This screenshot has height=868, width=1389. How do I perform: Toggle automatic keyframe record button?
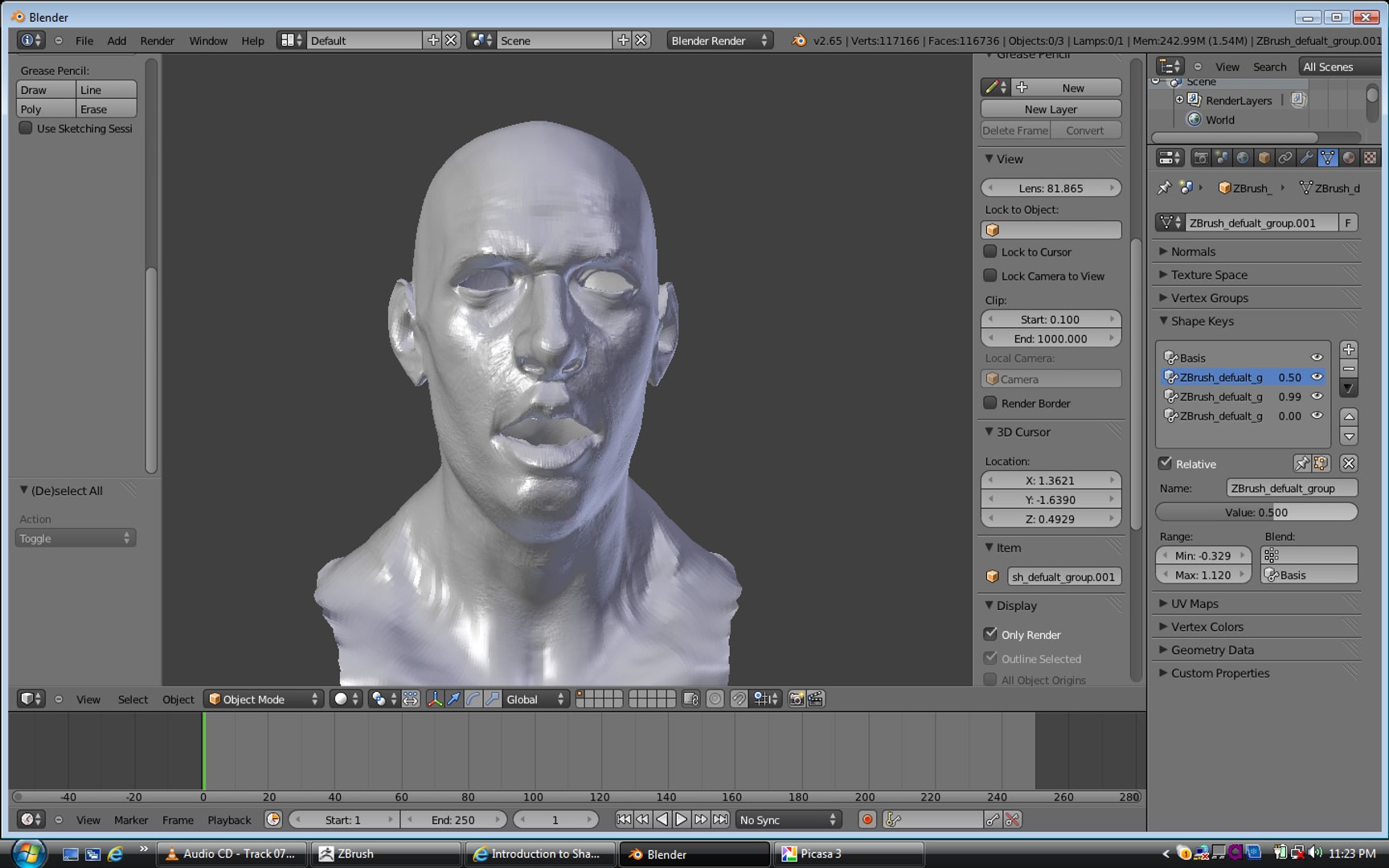(x=867, y=820)
